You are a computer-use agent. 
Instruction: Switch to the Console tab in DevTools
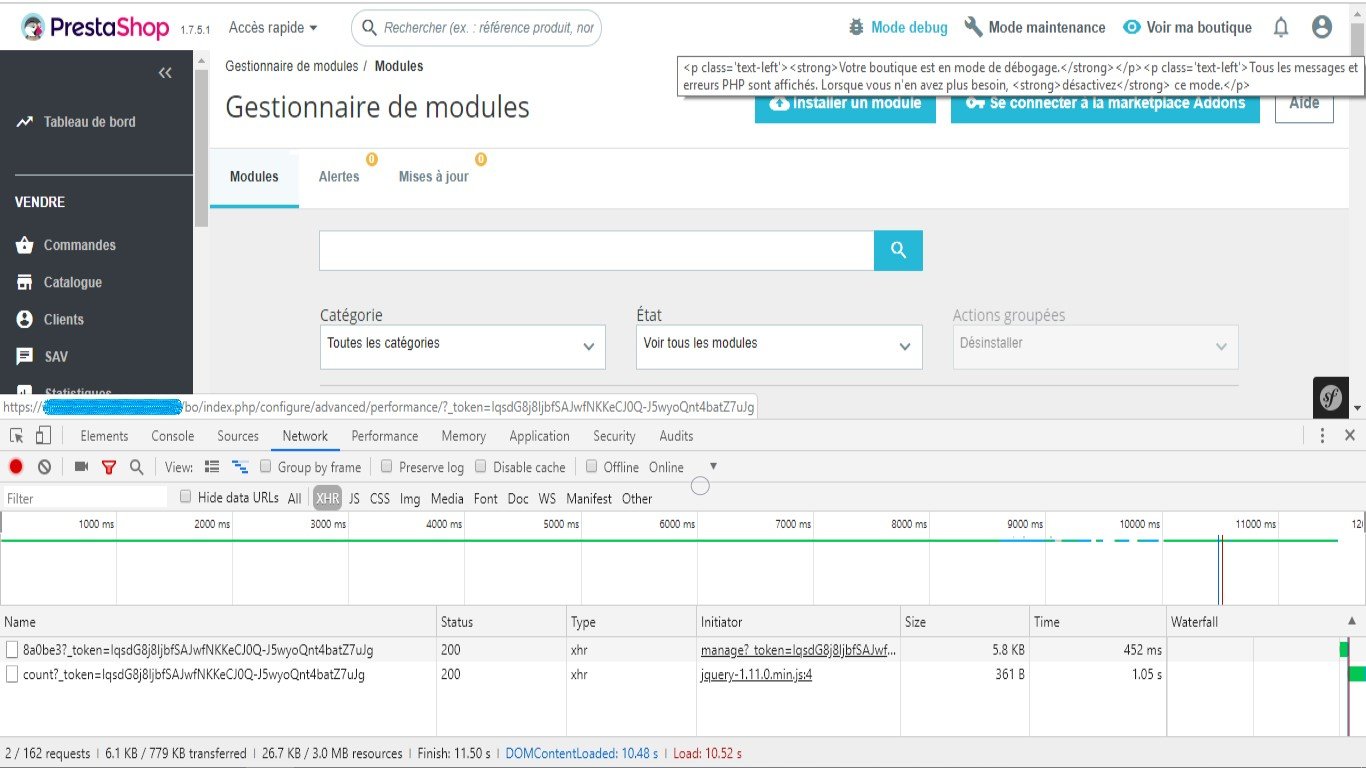tap(173, 436)
